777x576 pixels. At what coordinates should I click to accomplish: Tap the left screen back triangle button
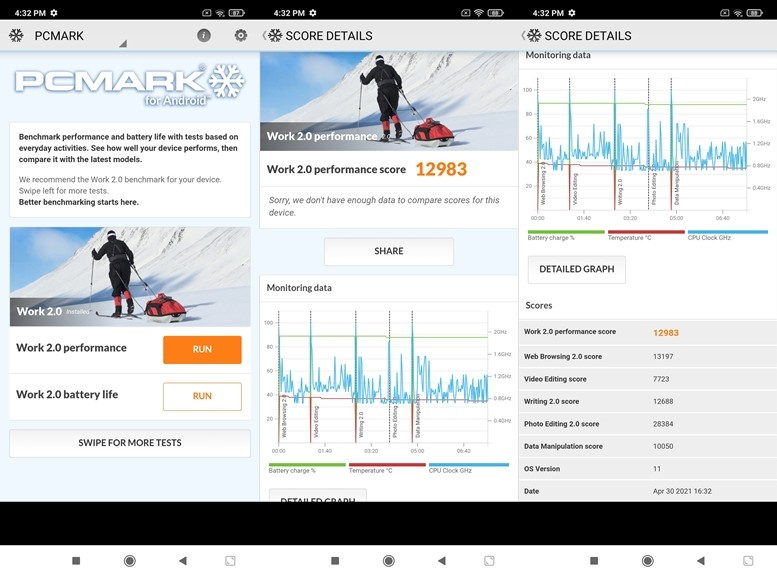(x=183, y=561)
